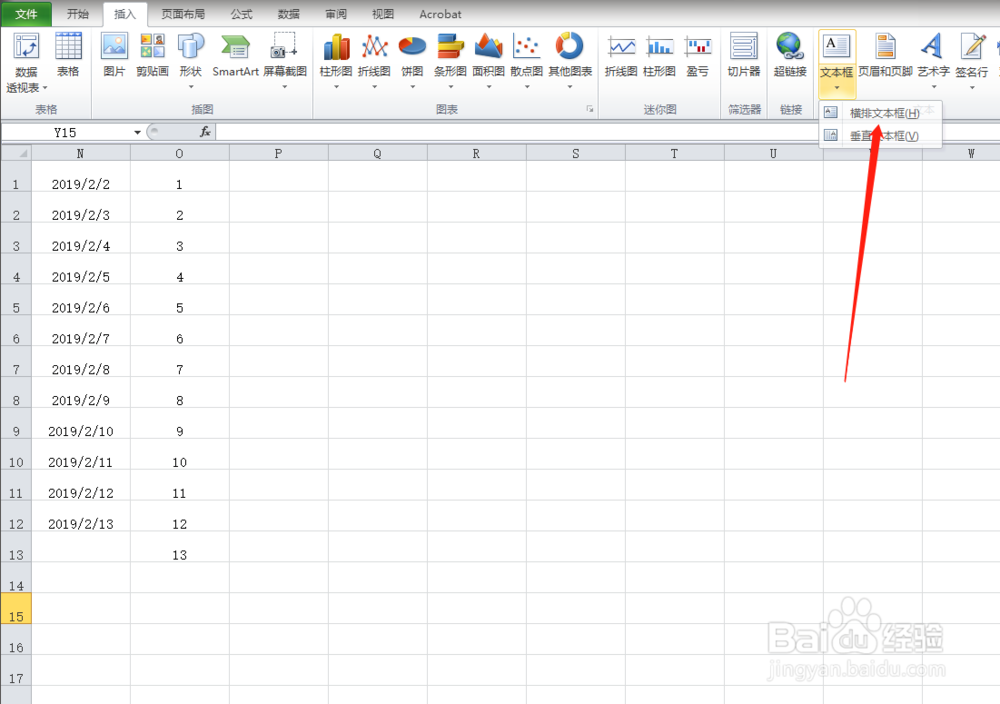Expand the 柱形图 chart dropdown arrow
Screen dimensions: 1000x704
336,87
